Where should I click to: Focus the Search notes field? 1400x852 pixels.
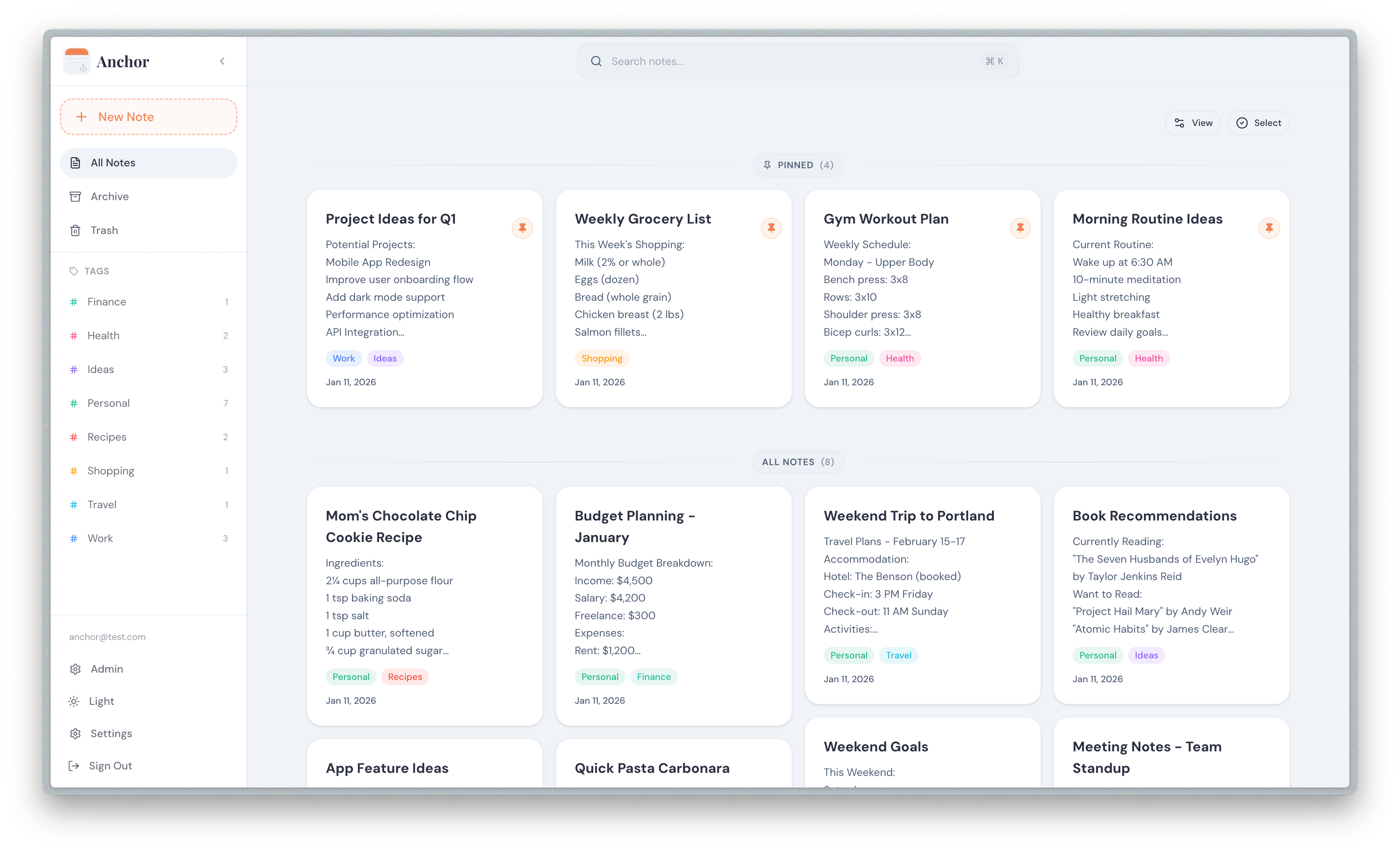798,61
